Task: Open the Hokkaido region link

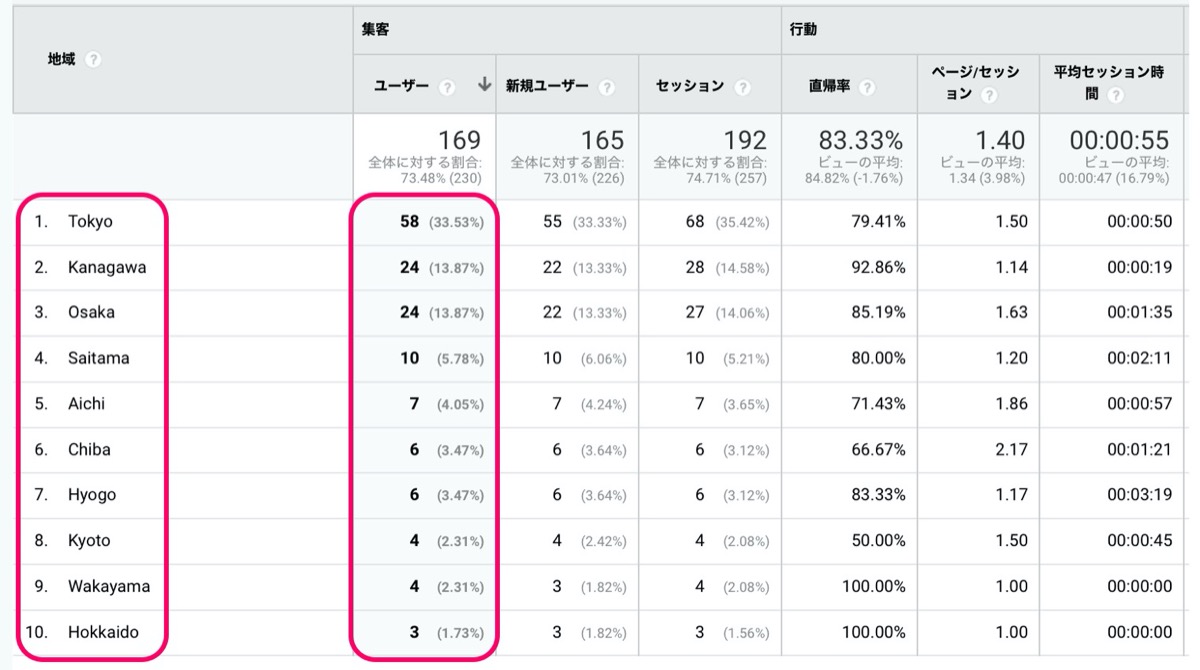Action: point(103,632)
